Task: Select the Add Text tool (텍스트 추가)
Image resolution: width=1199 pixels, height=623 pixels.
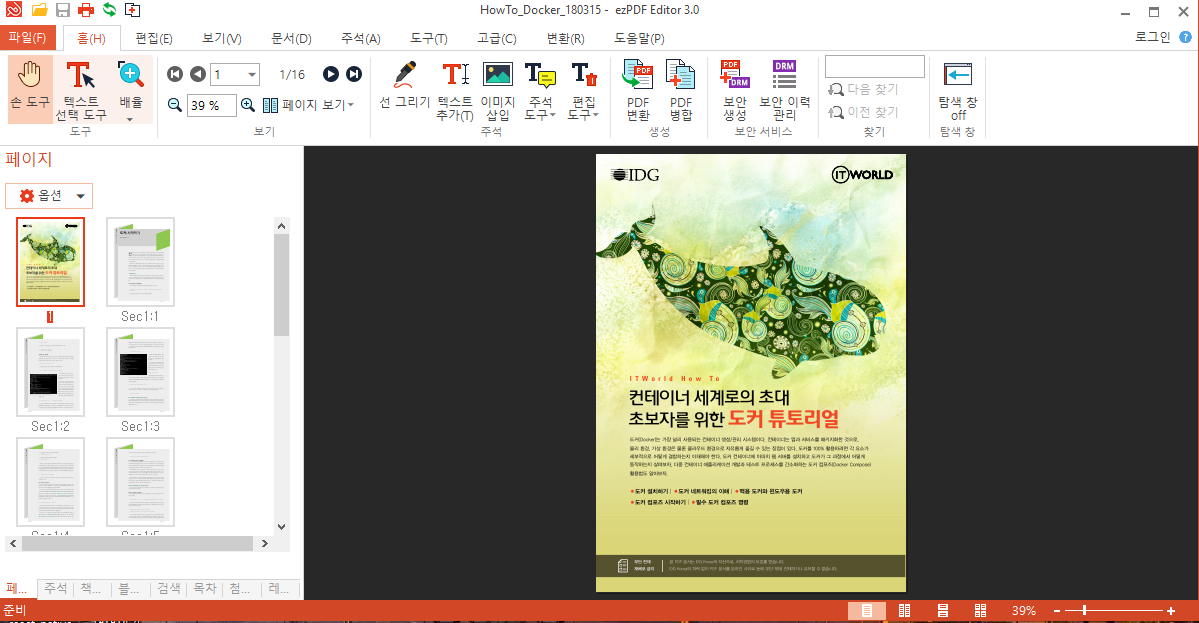Action: pos(455,90)
